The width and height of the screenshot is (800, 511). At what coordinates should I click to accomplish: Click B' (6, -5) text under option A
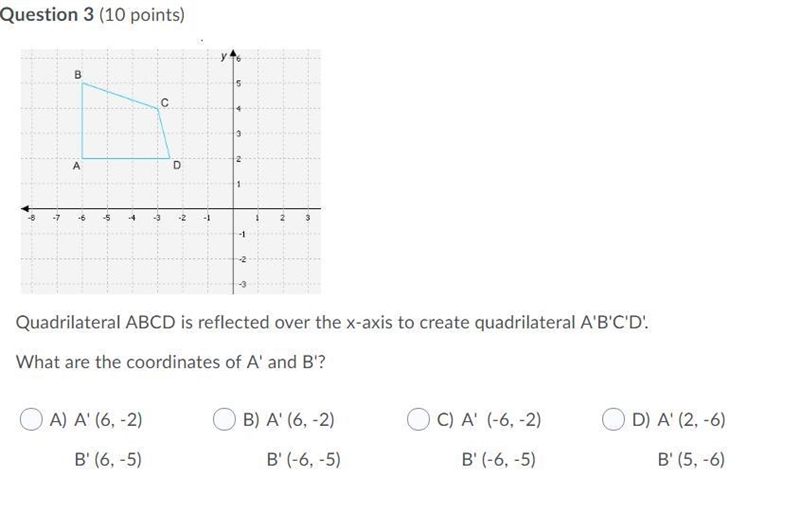click(108, 459)
